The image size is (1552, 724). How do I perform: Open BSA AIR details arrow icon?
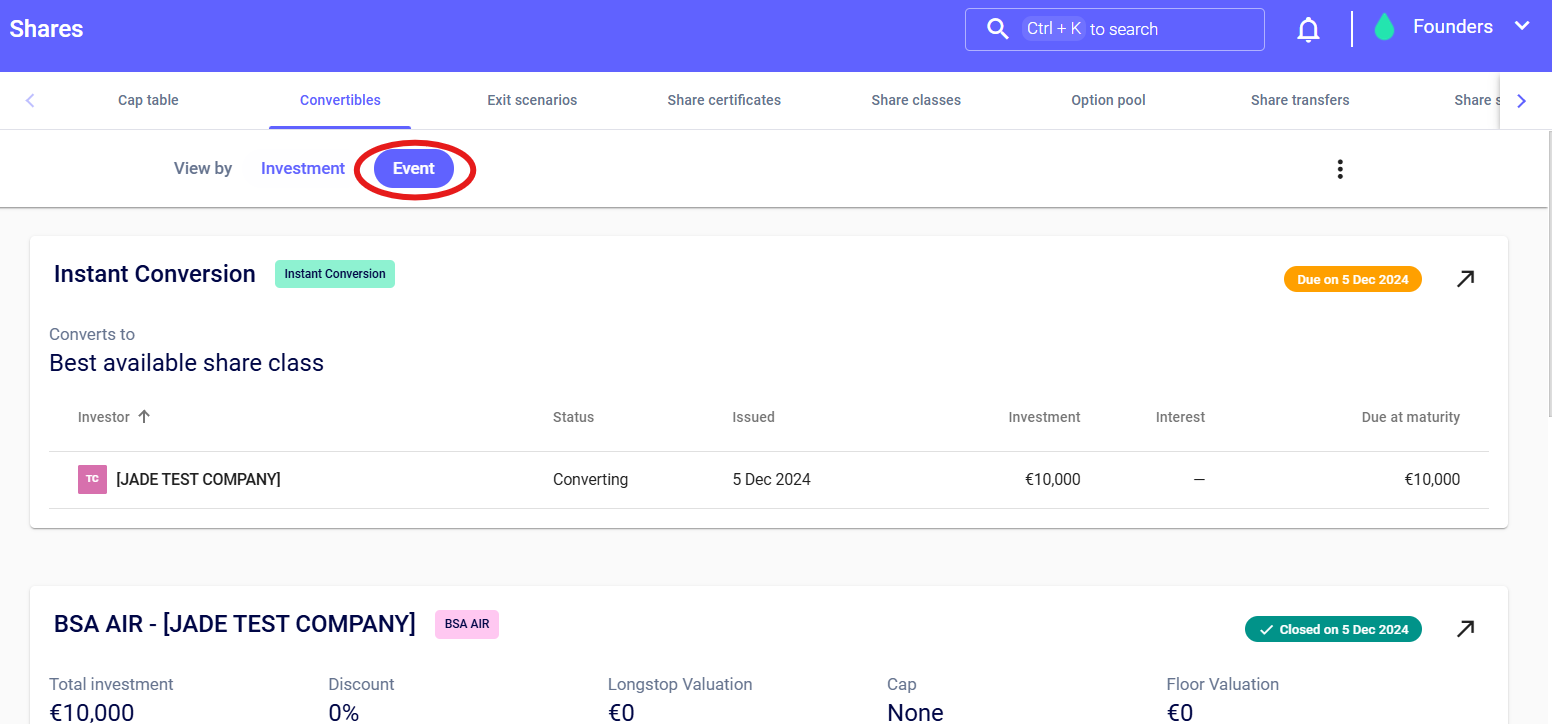(x=1465, y=629)
